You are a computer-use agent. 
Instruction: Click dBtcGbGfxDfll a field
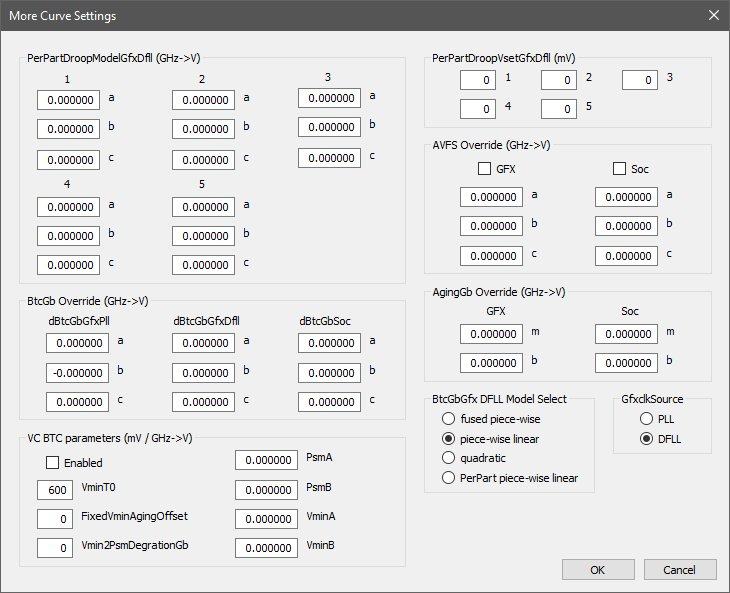(203, 343)
